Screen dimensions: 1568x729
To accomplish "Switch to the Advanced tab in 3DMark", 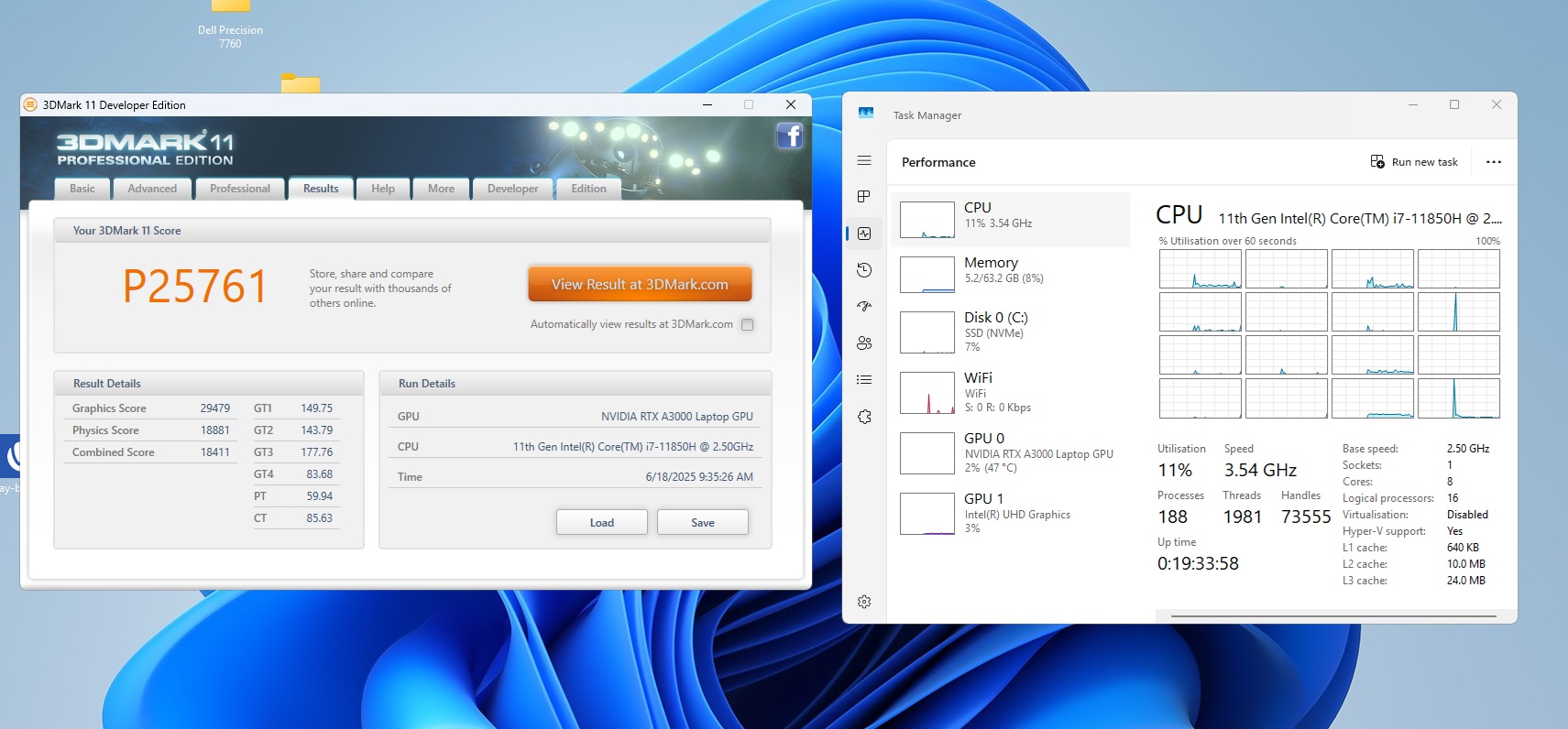I will point(152,189).
